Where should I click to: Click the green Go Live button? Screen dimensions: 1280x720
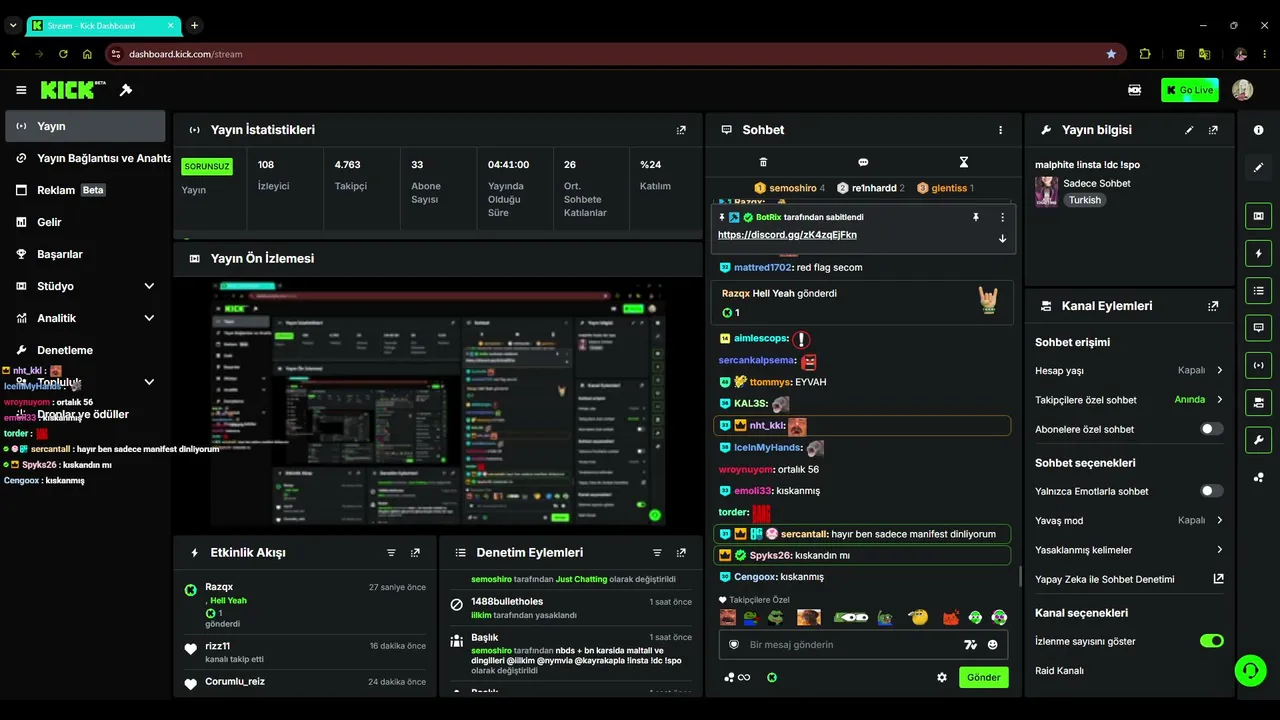tap(1190, 90)
